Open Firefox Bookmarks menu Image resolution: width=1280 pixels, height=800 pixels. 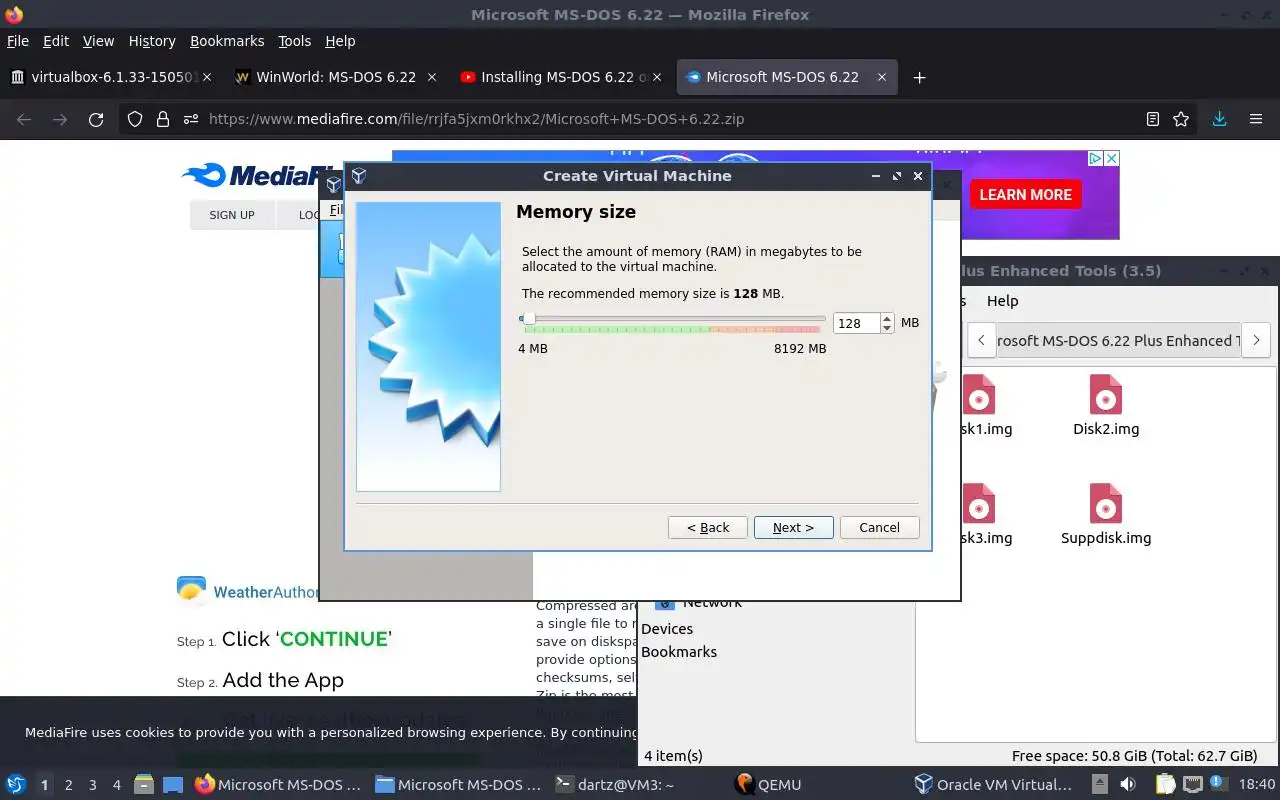pyautogui.click(x=227, y=41)
